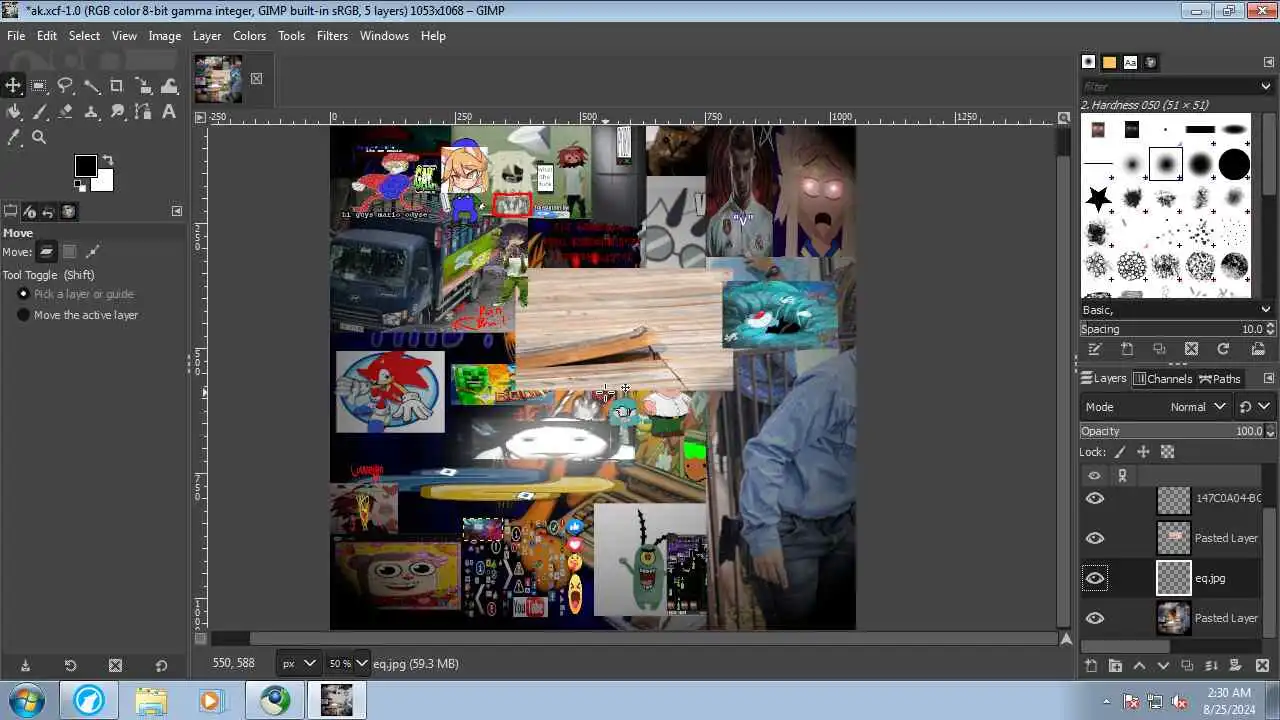Open the Colors menu

click(x=249, y=35)
